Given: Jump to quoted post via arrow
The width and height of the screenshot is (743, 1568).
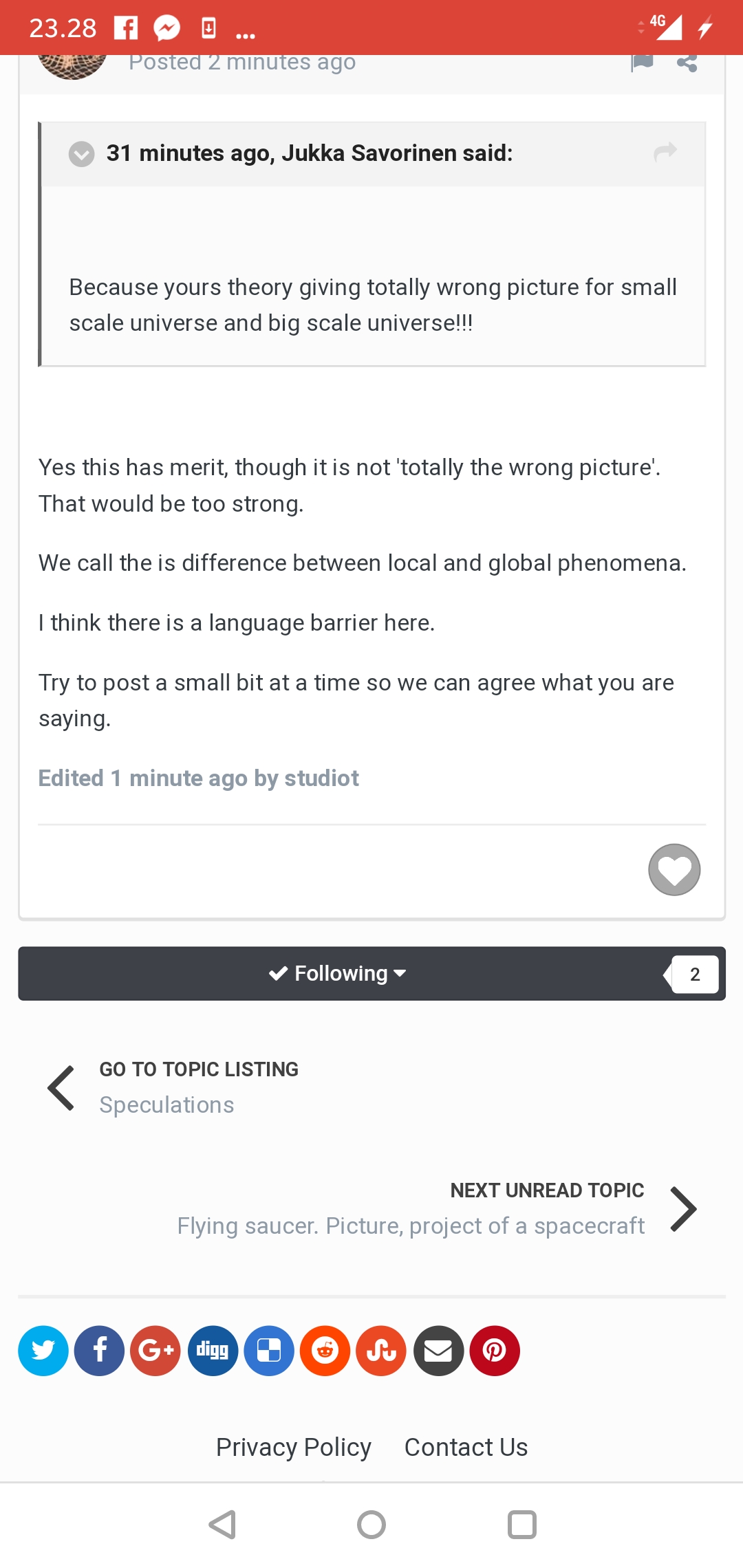Looking at the screenshot, I should tap(665, 152).
